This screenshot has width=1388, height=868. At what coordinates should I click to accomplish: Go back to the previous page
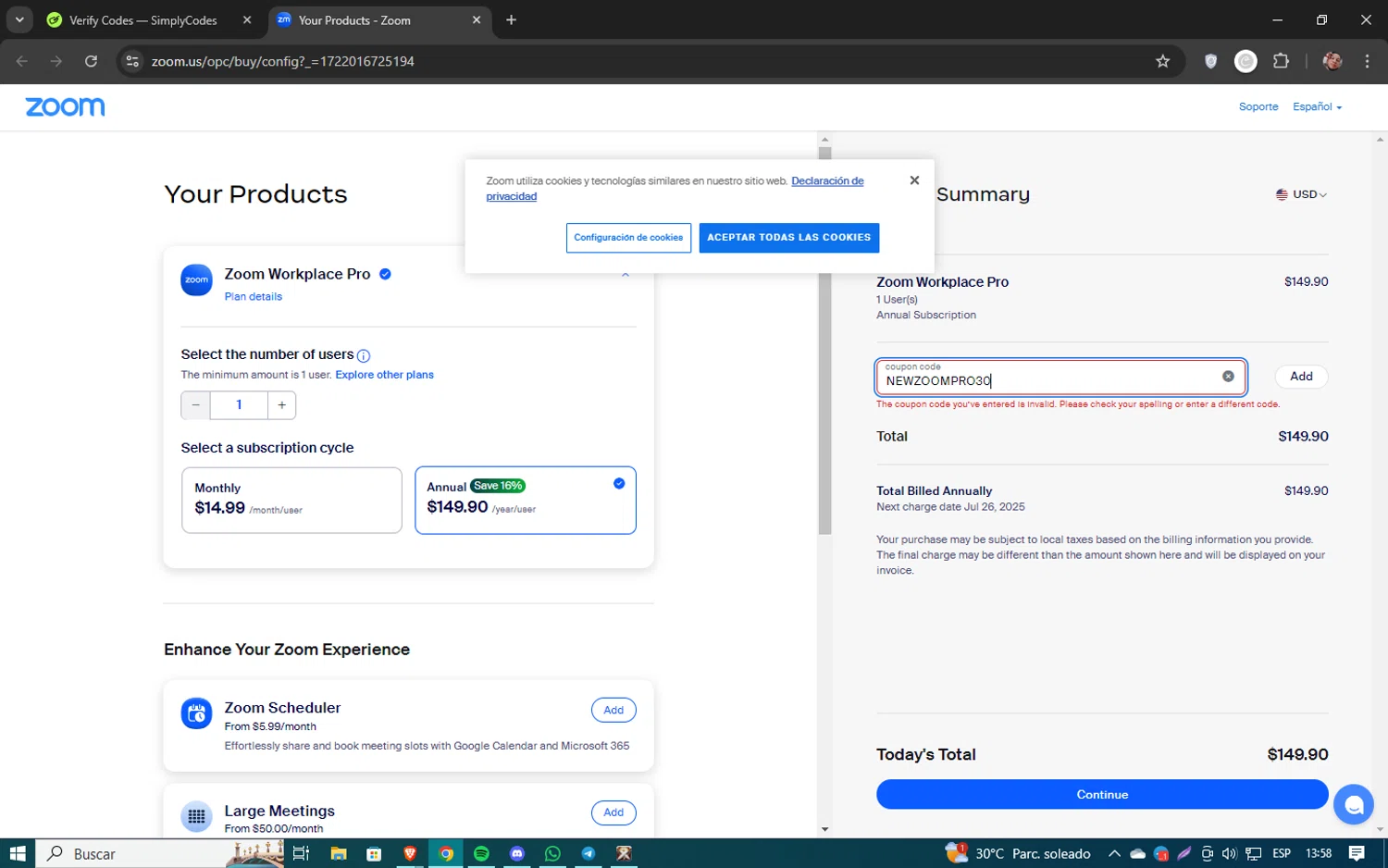[x=22, y=61]
